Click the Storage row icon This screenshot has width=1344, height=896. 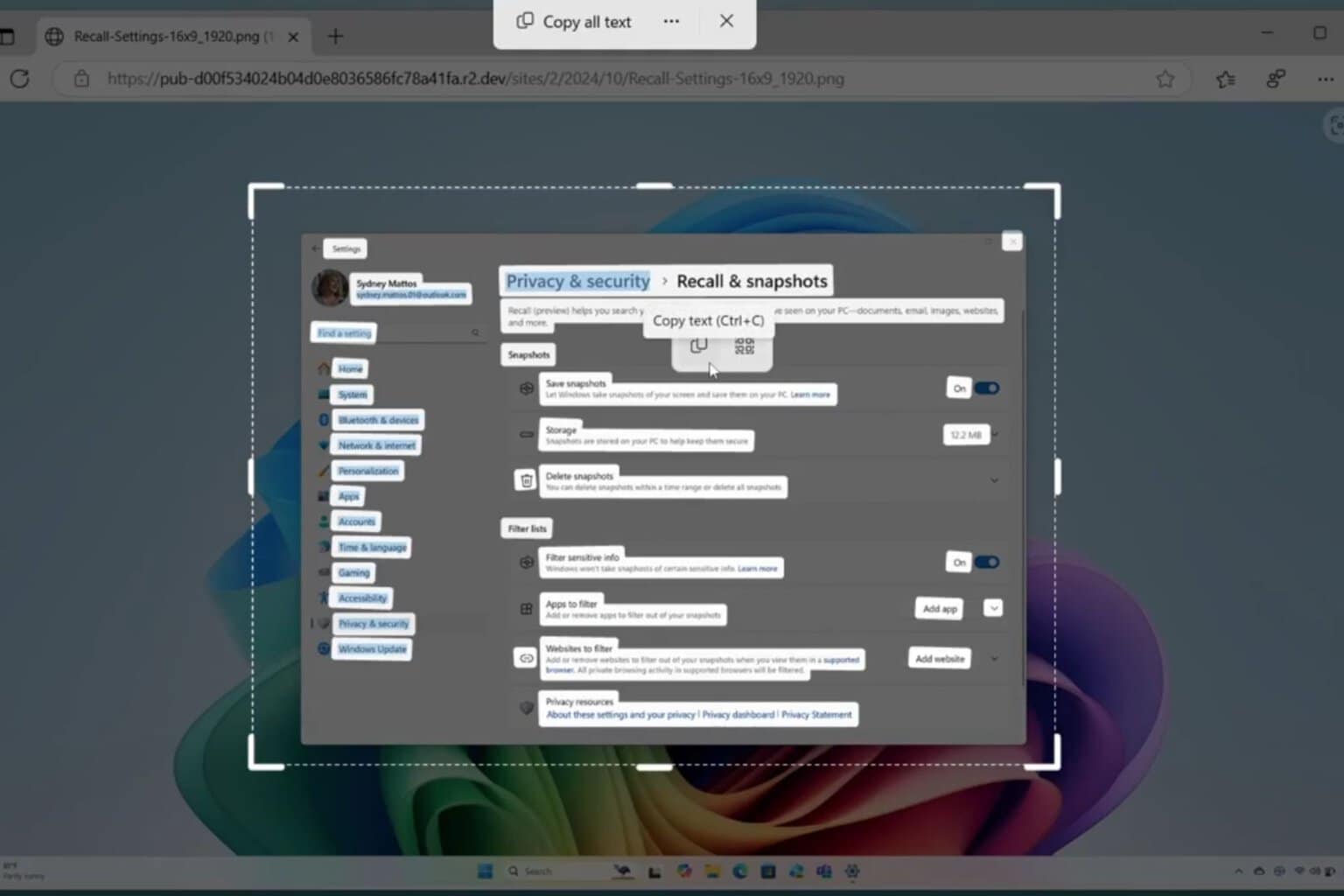point(526,434)
